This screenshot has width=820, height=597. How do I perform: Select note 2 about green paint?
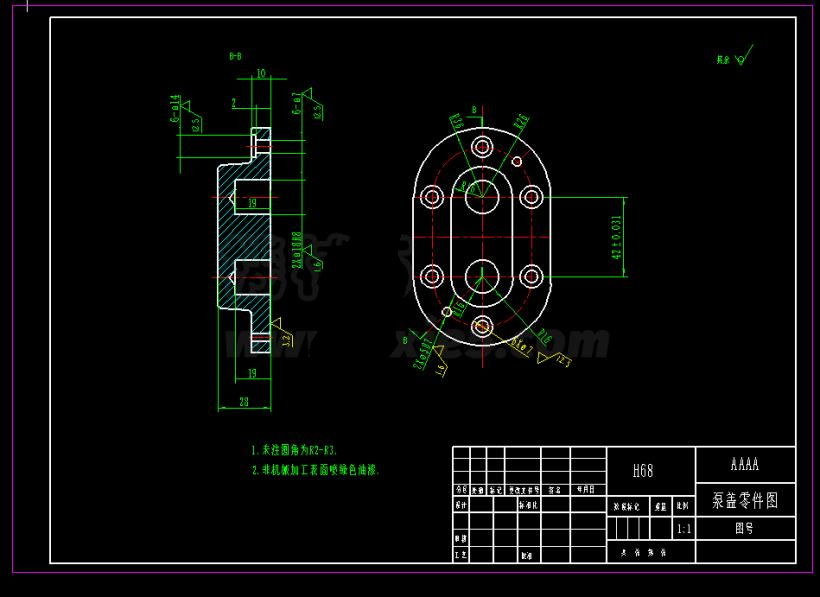click(315, 470)
